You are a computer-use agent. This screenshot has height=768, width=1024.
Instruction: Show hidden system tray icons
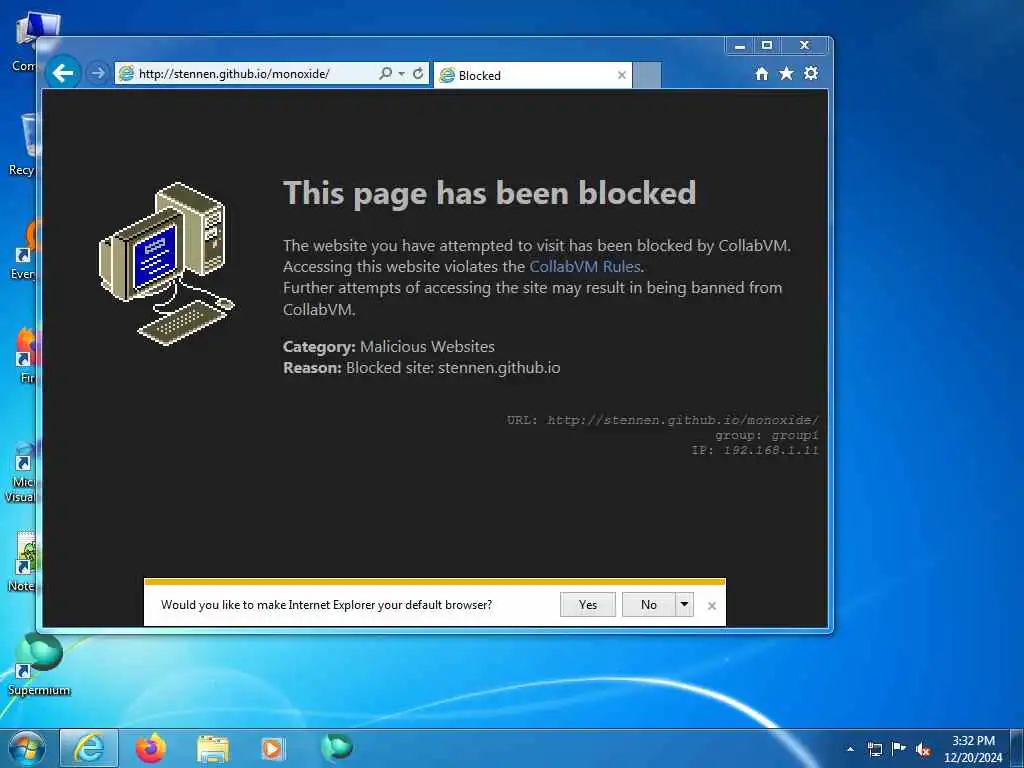click(850, 749)
